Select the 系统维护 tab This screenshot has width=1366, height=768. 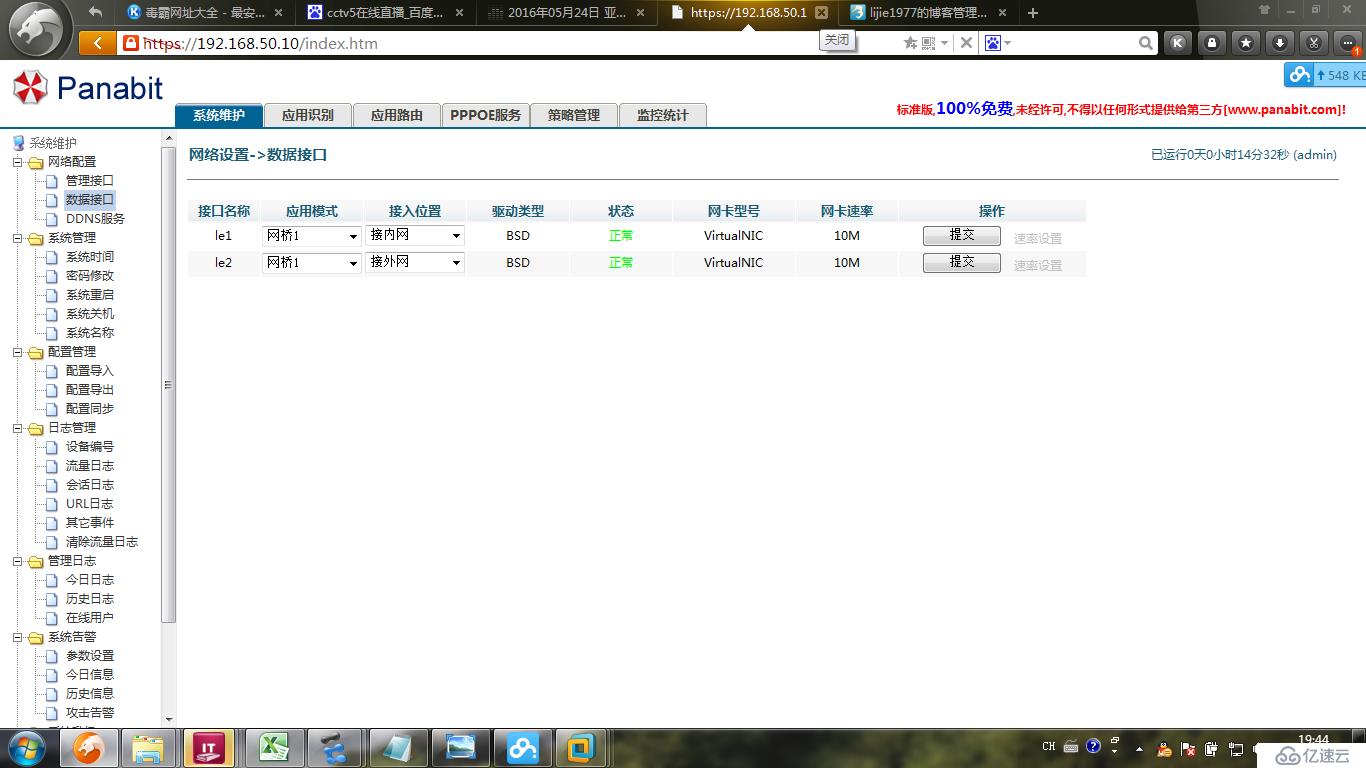[219, 115]
